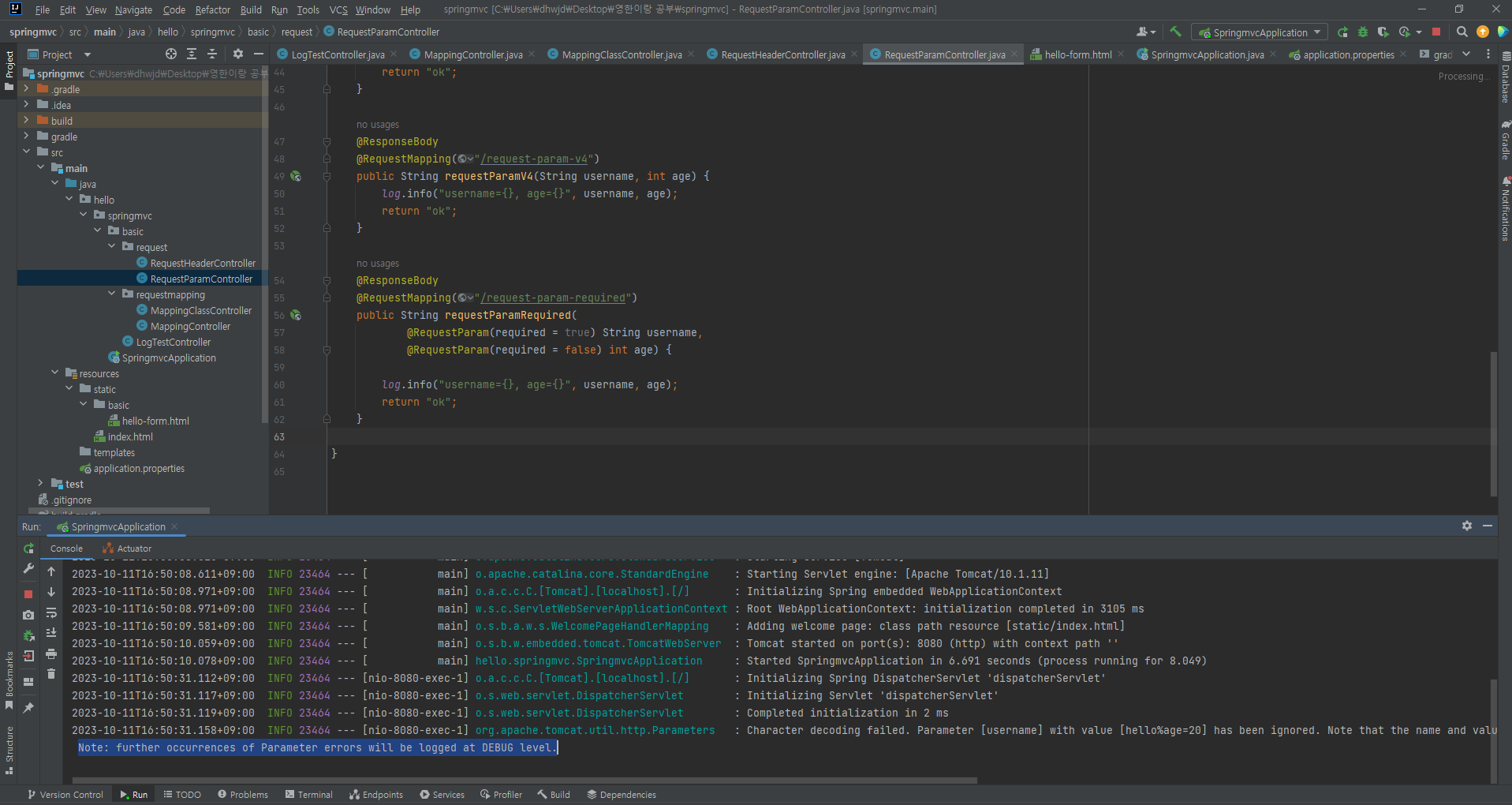Click editor vertical scrollbar thumb

pos(1493,423)
